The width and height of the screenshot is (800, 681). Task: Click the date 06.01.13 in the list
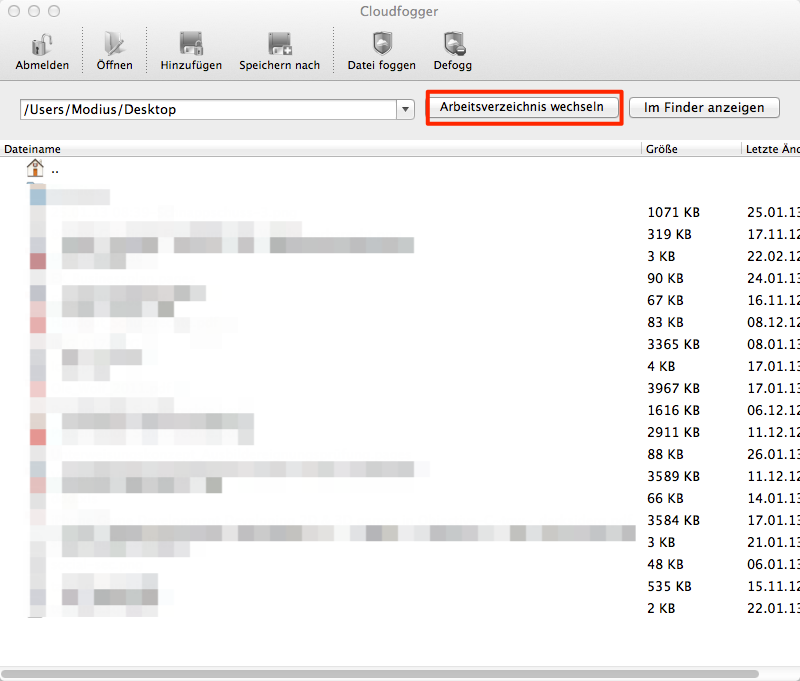pyautogui.click(x=773, y=564)
